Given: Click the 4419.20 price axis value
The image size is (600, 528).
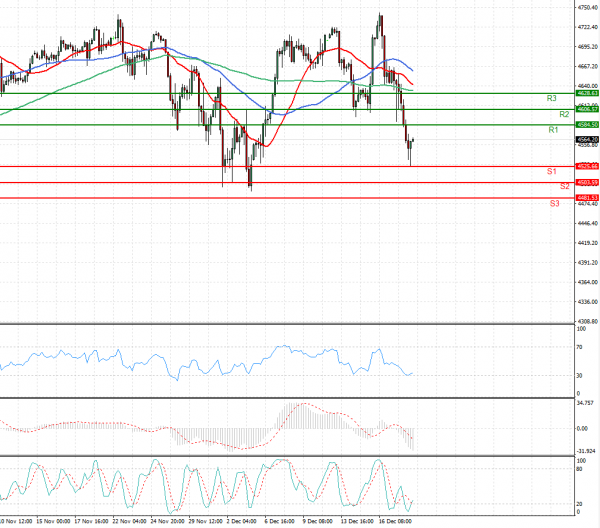Looking at the screenshot, I should 588,243.
